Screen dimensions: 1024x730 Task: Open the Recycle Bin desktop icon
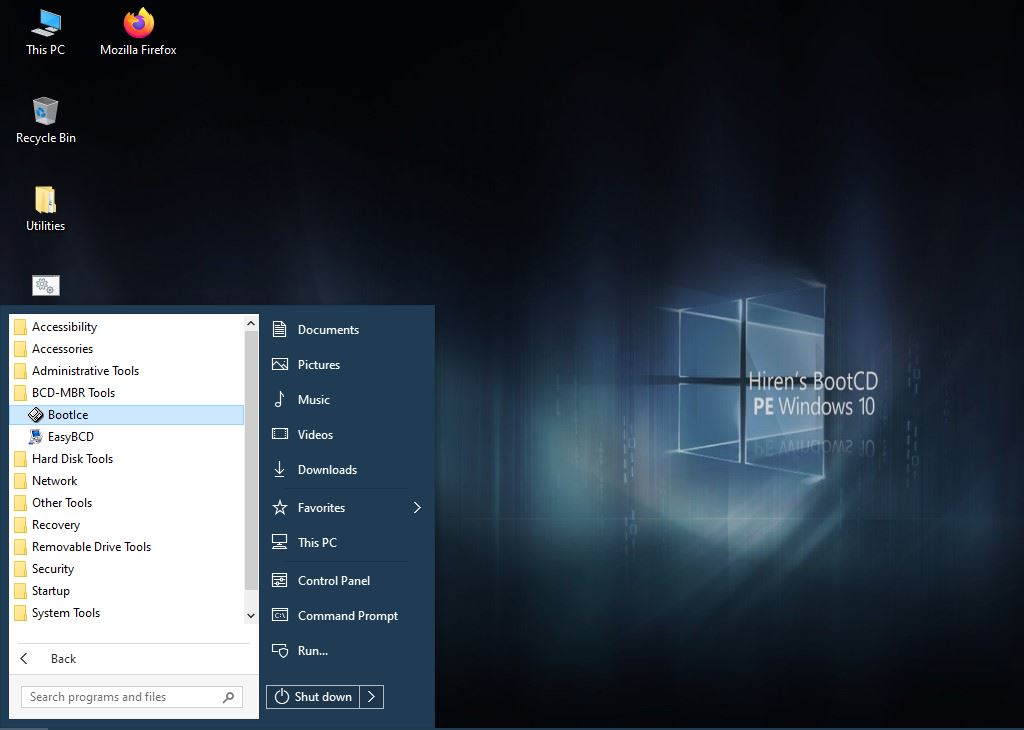point(45,120)
